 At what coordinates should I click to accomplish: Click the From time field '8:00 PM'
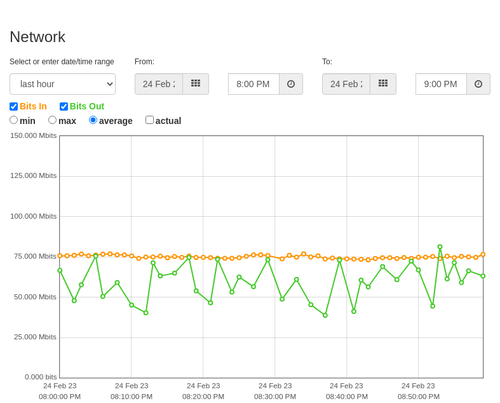coord(254,84)
